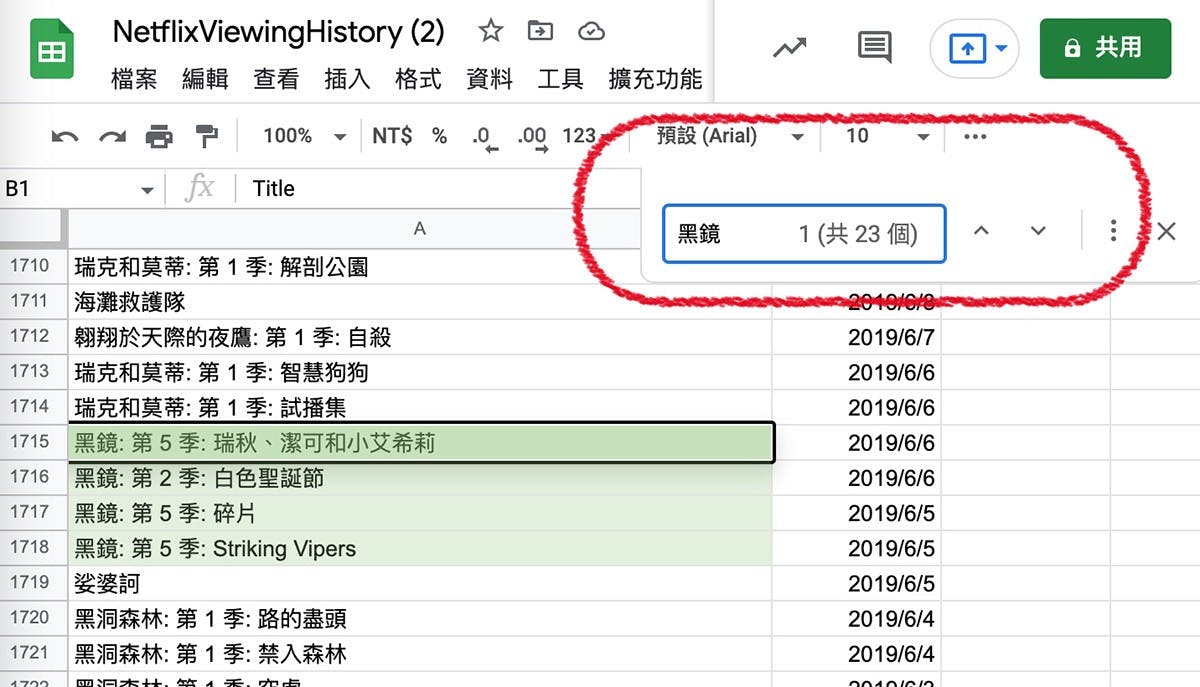This screenshot has width=1200, height=687.
Task: Click cell 瑞克和莫蒂: 第 1 季: 智慧狗狗
Action: tap(420, 372)
